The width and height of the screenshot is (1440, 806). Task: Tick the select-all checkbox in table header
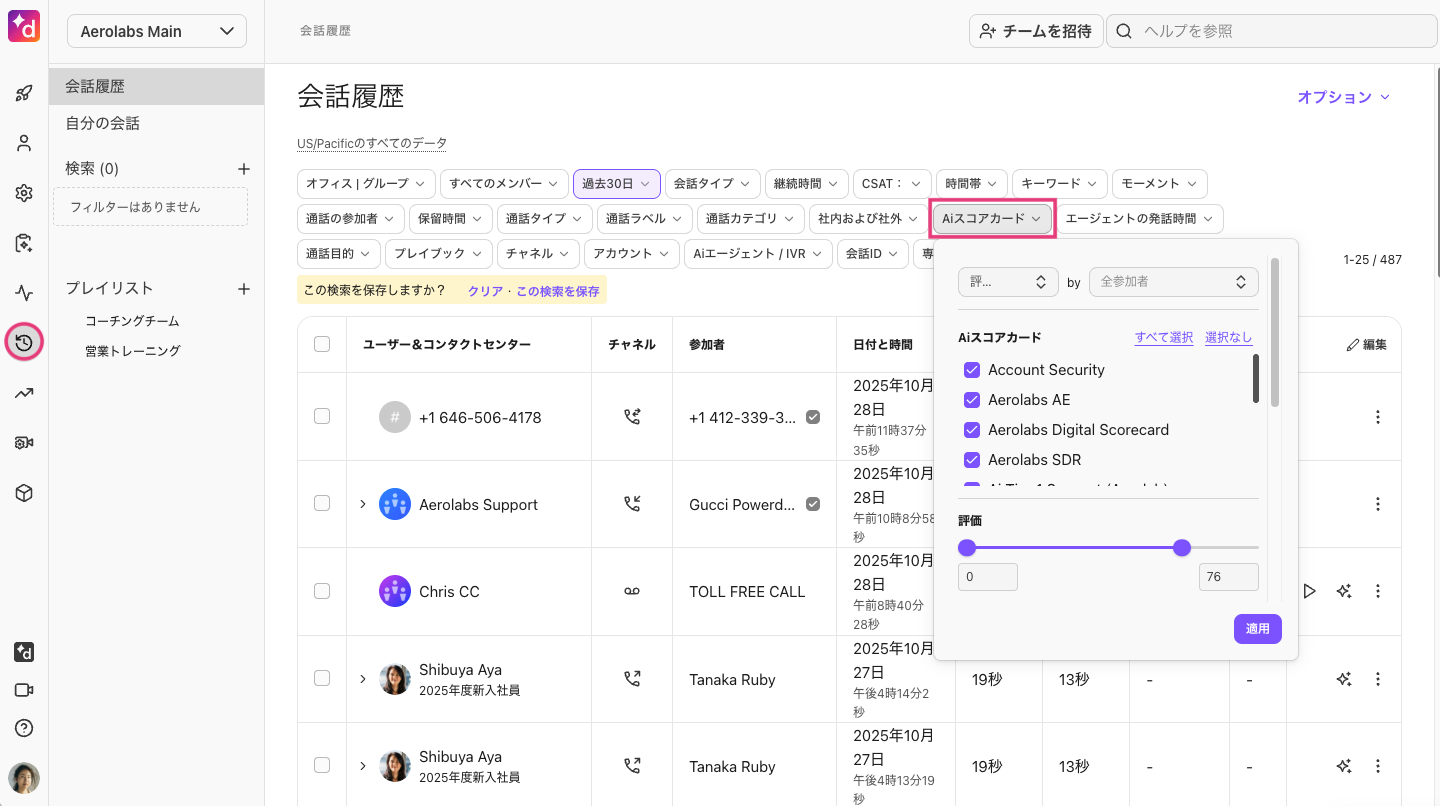pos(322,344)
